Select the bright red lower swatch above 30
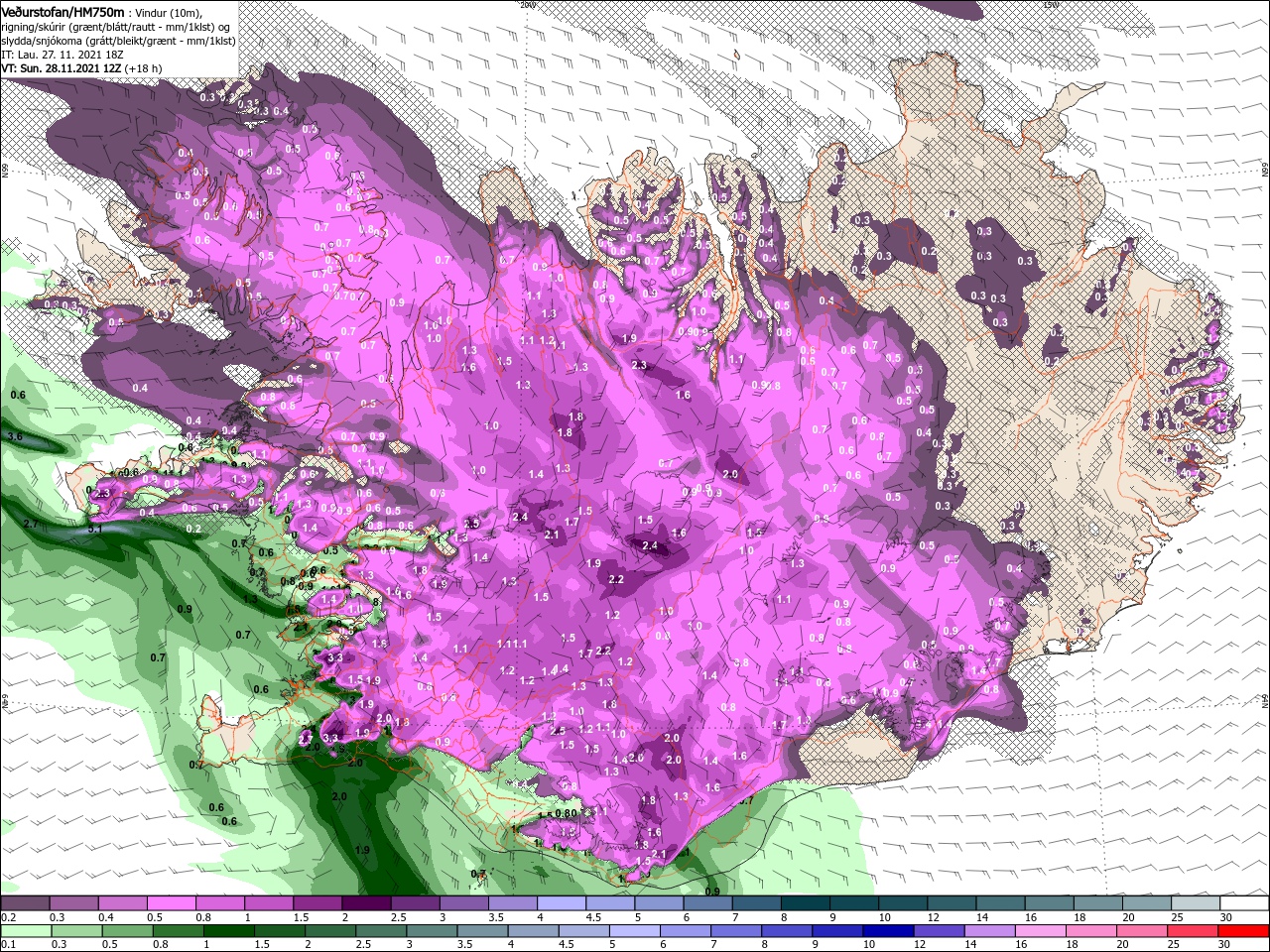This screenshot has height=952, width=1270. [x=1244, y=931]
